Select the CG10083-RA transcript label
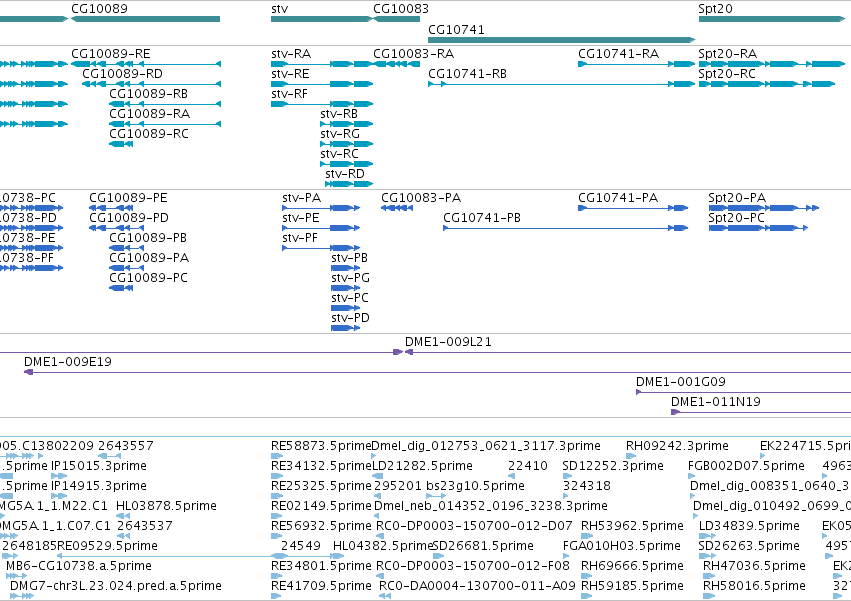The width and height of the screenshot is (851, 601). tap(414, 54)
